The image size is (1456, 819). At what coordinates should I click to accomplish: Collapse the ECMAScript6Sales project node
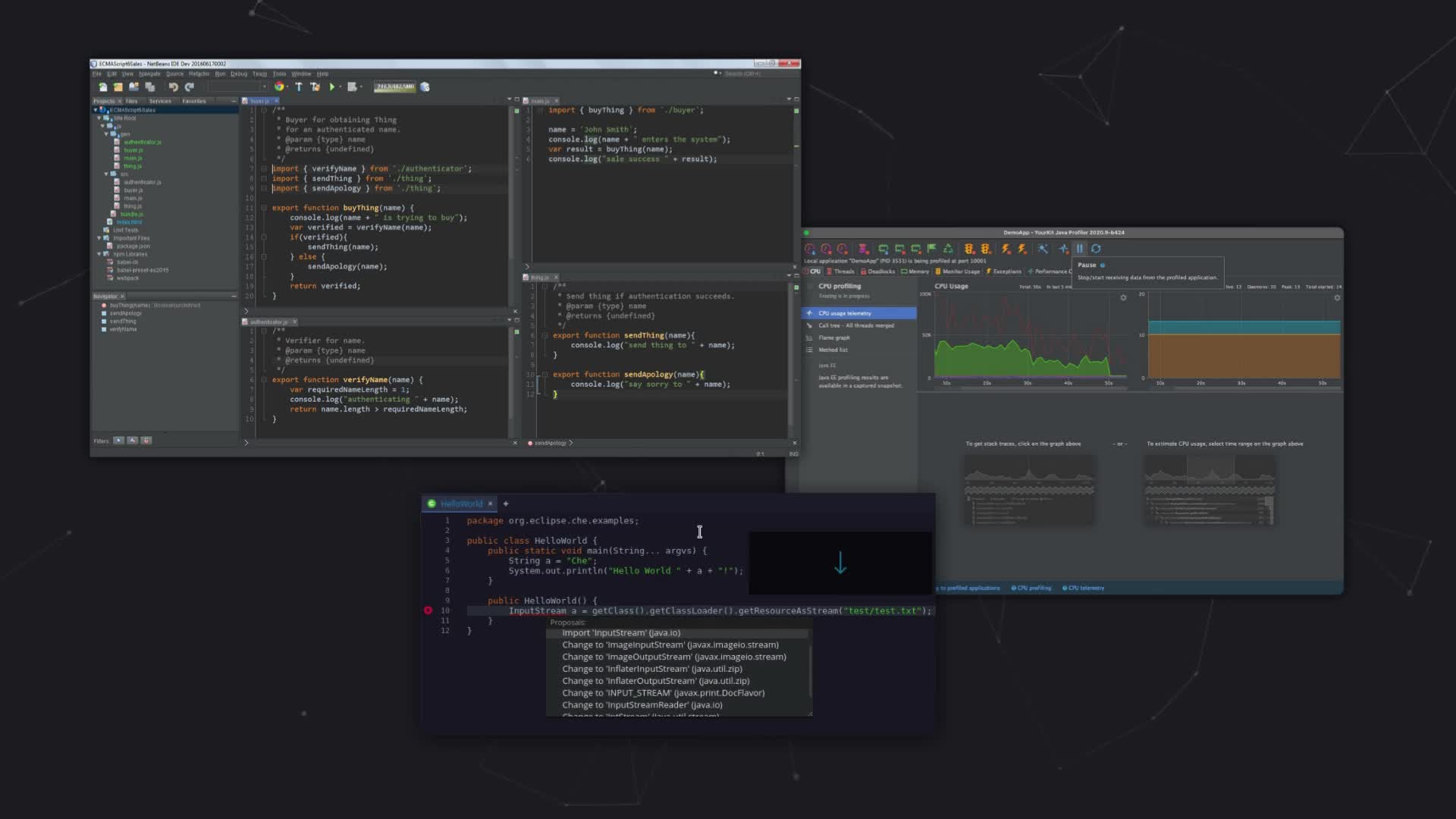click(95, 110)
